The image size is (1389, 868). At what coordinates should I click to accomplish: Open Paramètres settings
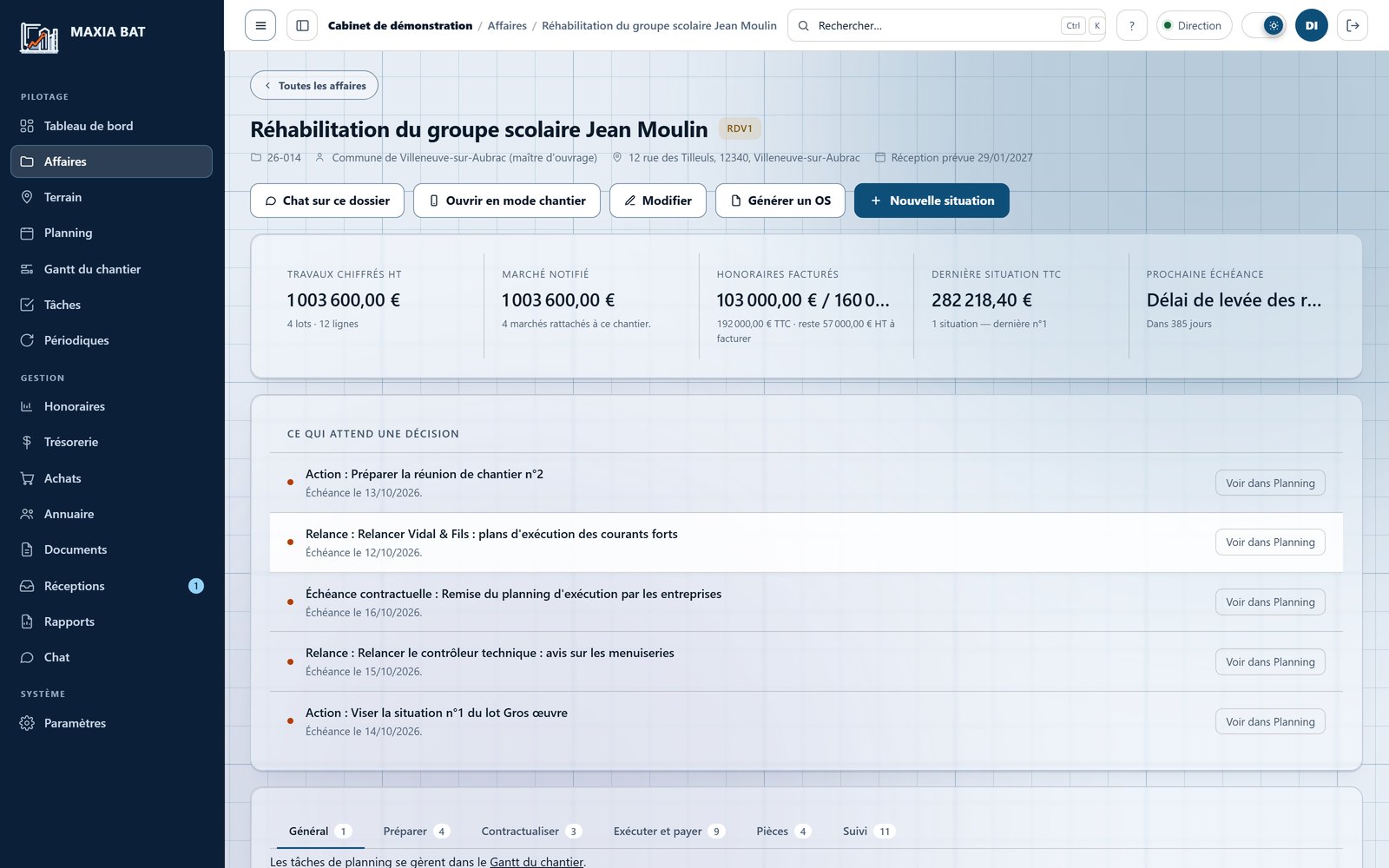pyautogui.click(x=111, y=723)
